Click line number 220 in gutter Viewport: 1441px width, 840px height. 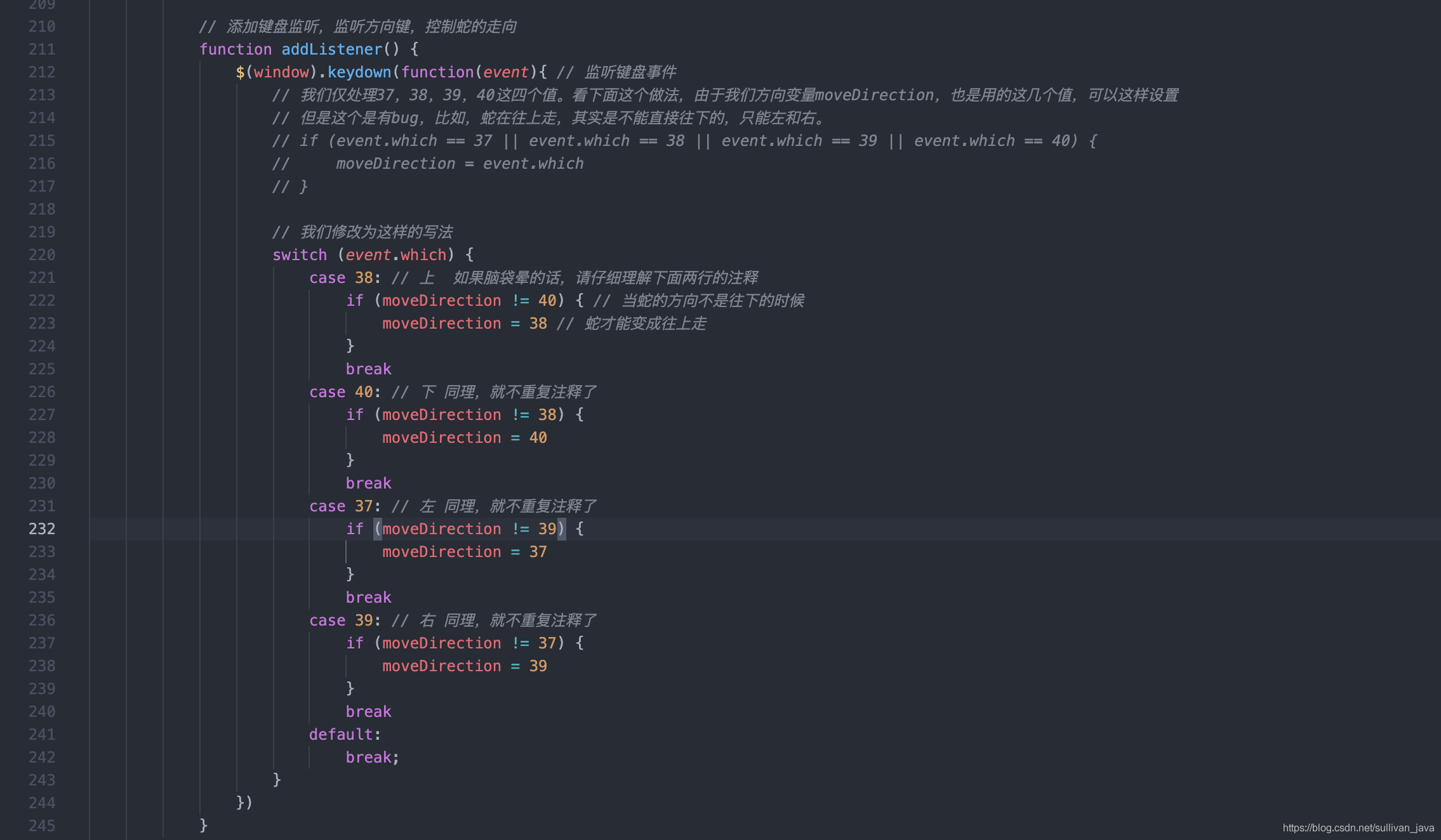coord(42,255)
